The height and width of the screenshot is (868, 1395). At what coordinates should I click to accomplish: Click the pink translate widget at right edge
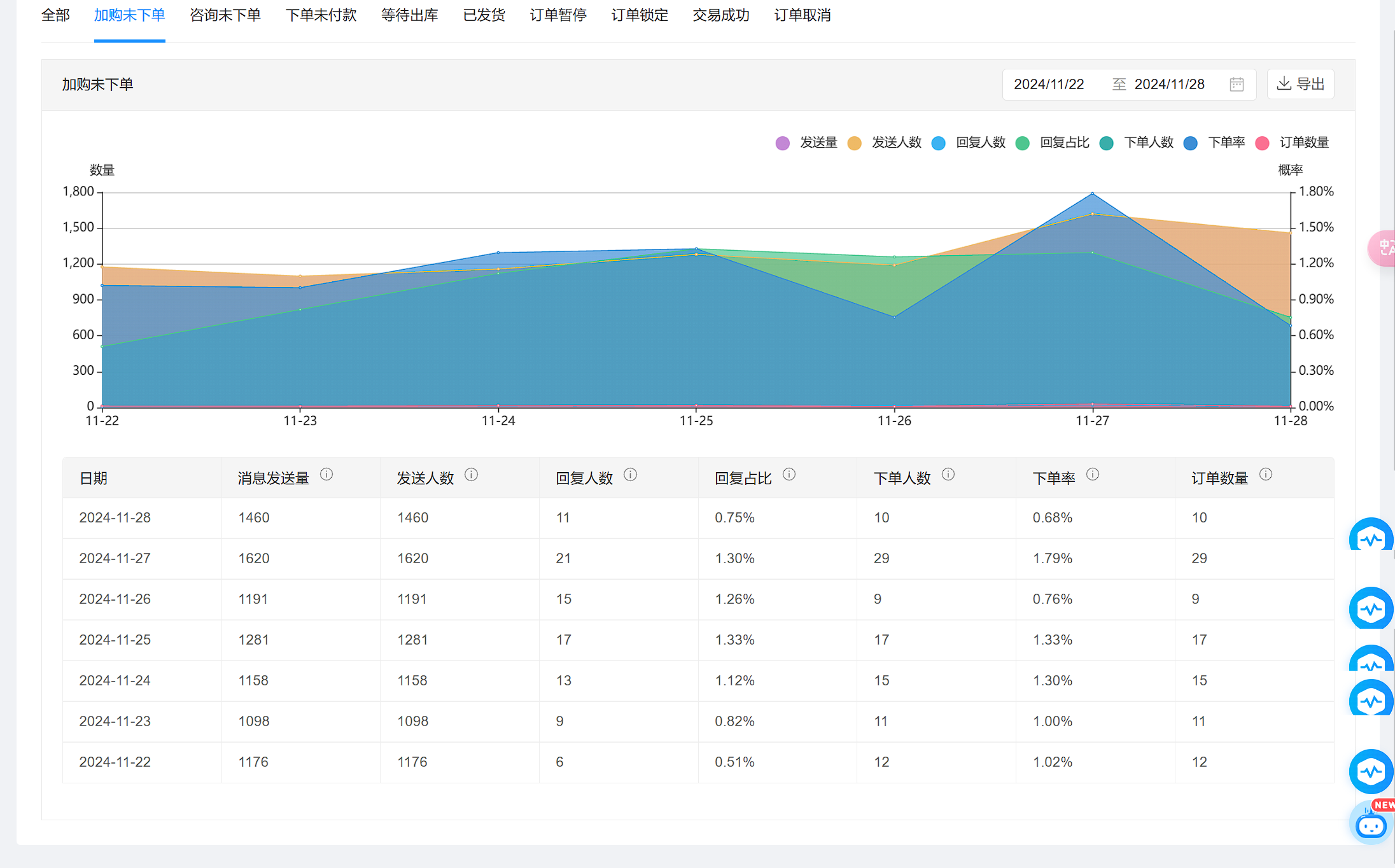(1382, 248)
